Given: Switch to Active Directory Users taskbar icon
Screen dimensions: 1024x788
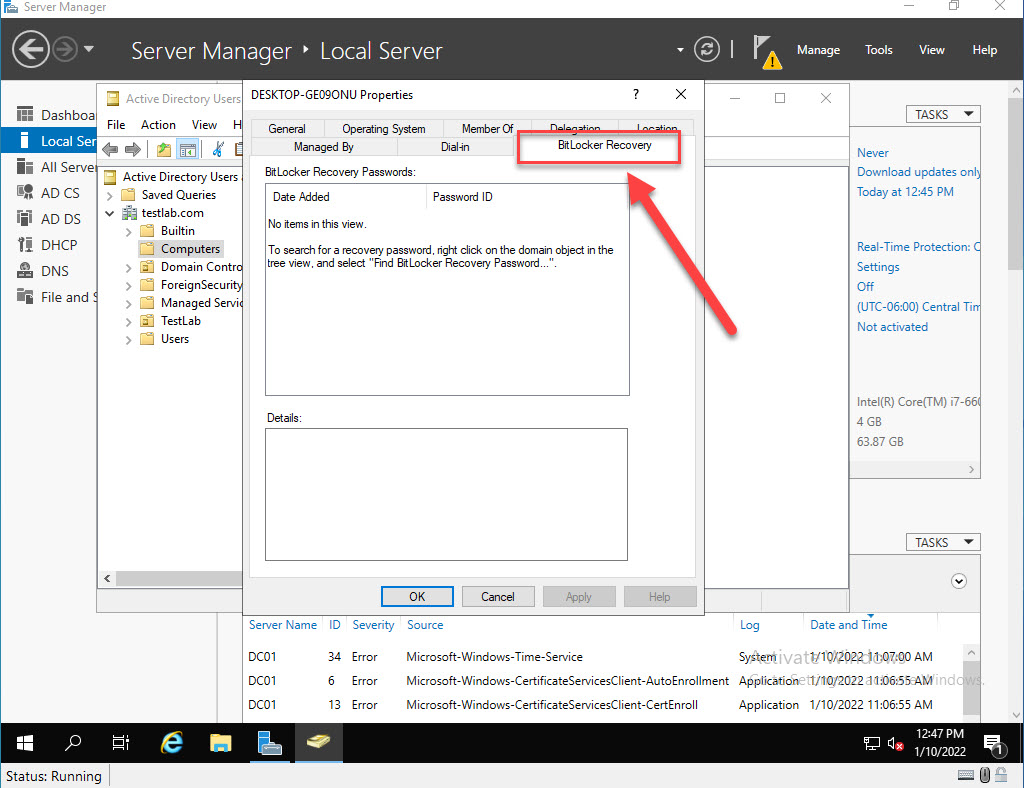Looking at the screenshot, I should pos(319,742).
